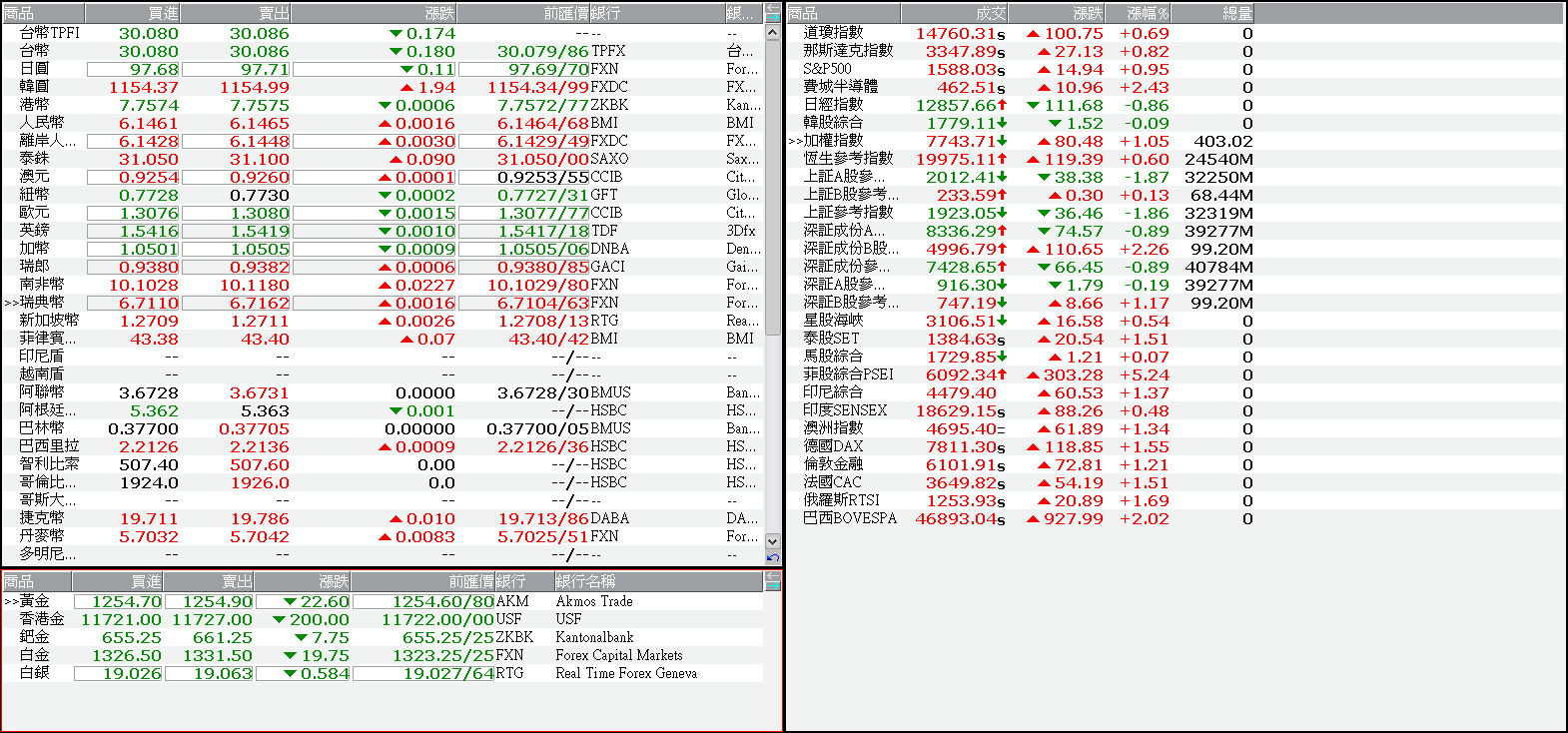1568x733 pixels.
Task: Select the 阿聯幣 currency row
Action: pos(383,392)
